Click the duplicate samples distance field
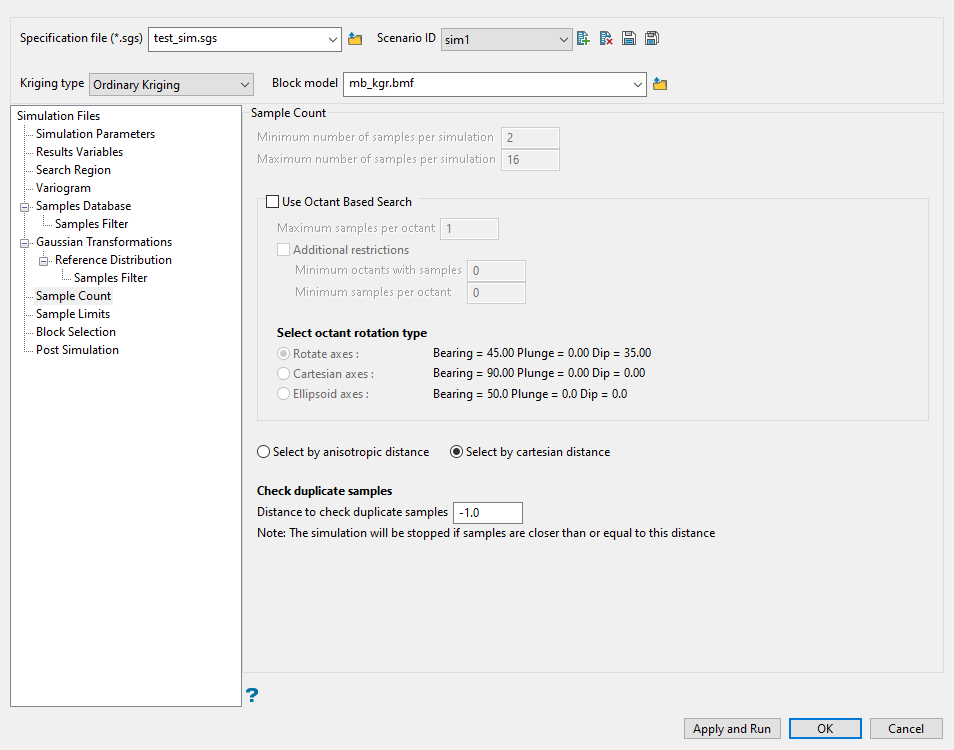 pyautogui.click(x=487, y=513)
